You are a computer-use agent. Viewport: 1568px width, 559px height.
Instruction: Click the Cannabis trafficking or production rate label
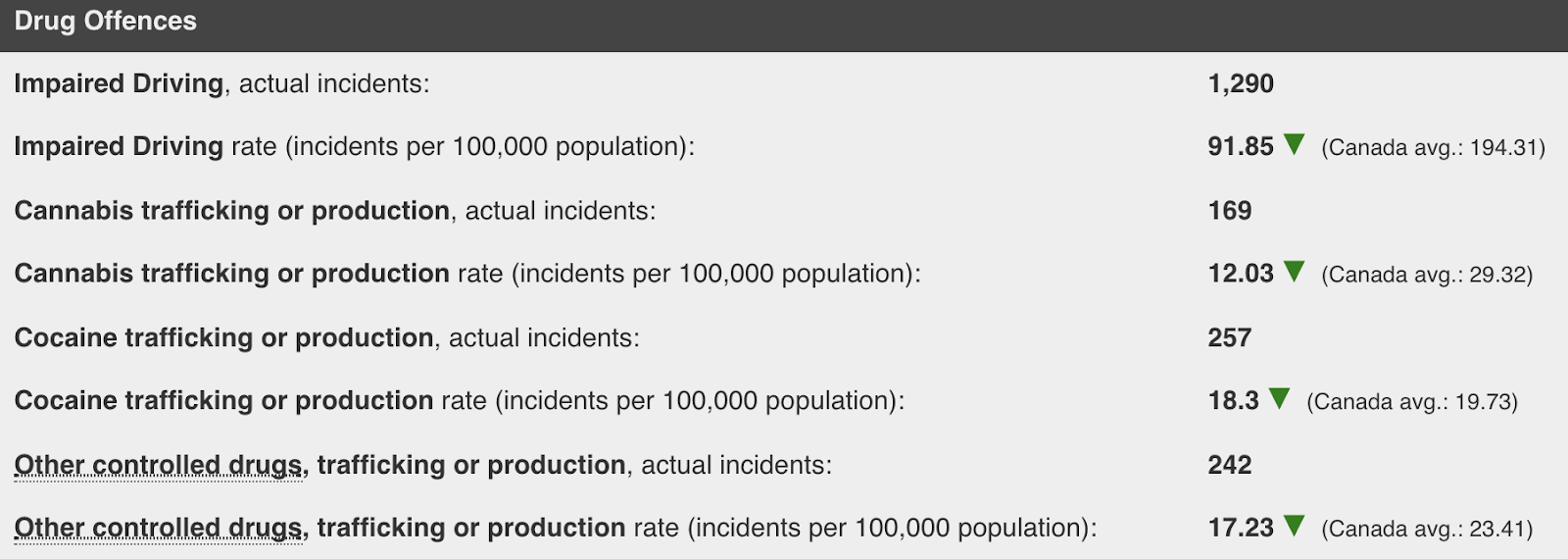pyautogui.click(x=467, y=274)
